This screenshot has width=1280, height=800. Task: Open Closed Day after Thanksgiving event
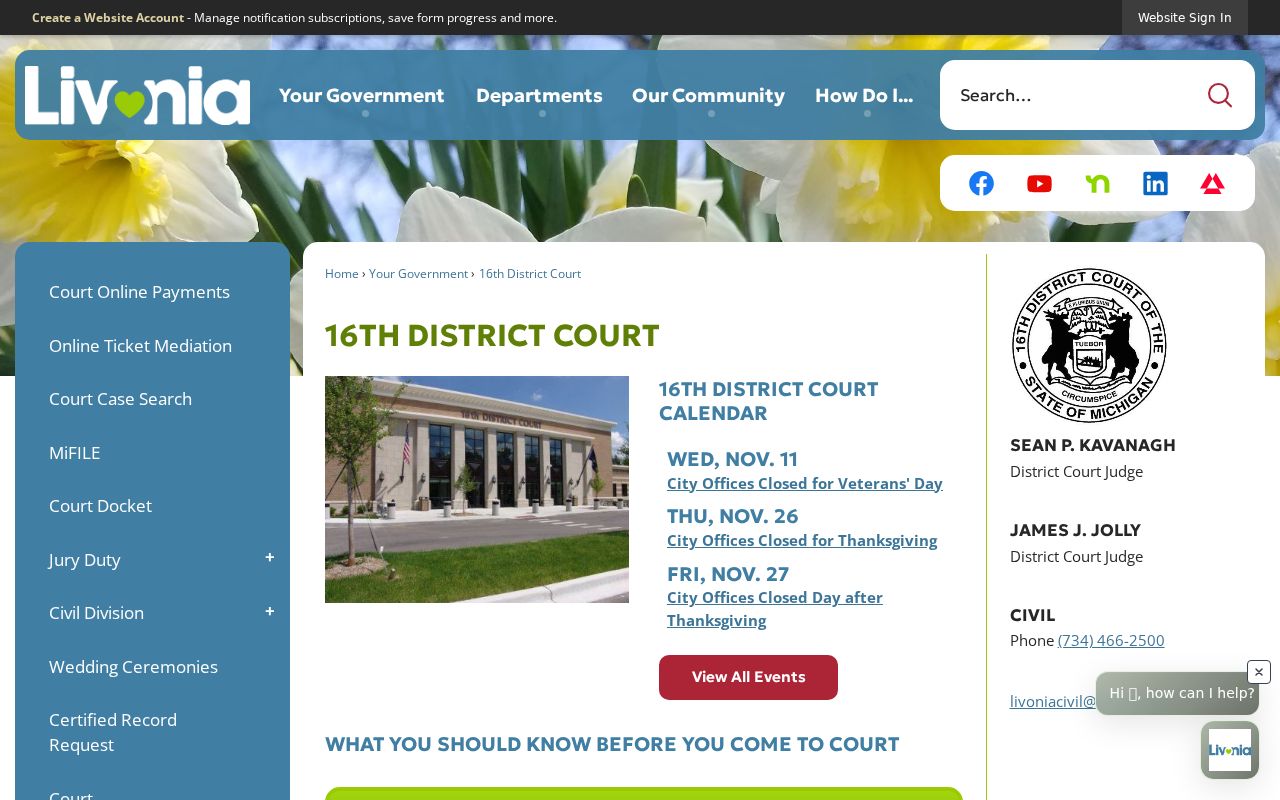pyautogui.click(x=775, y=609)
